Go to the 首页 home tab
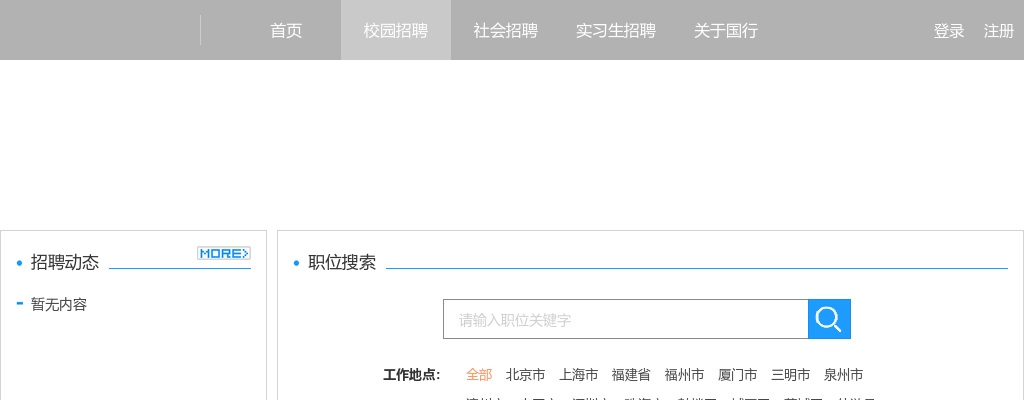 [286, 31]
